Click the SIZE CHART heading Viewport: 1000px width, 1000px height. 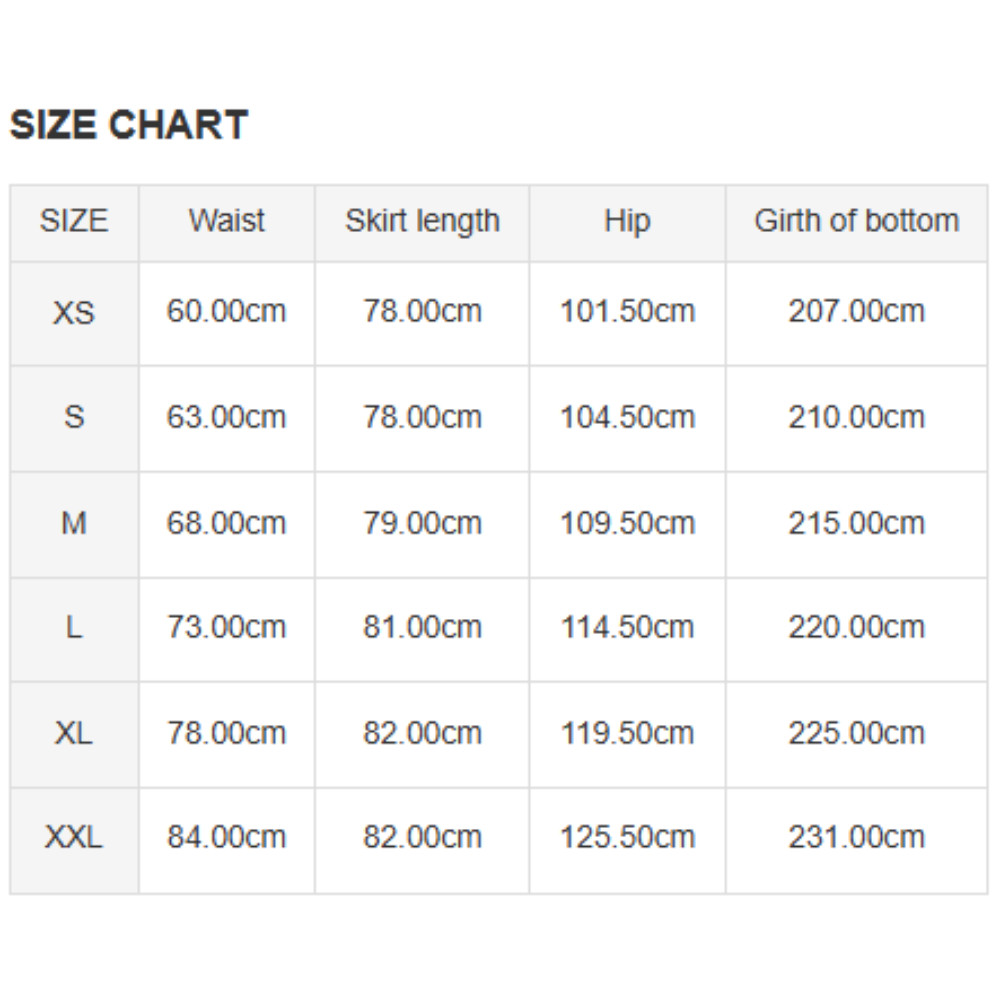click(129, 126)
